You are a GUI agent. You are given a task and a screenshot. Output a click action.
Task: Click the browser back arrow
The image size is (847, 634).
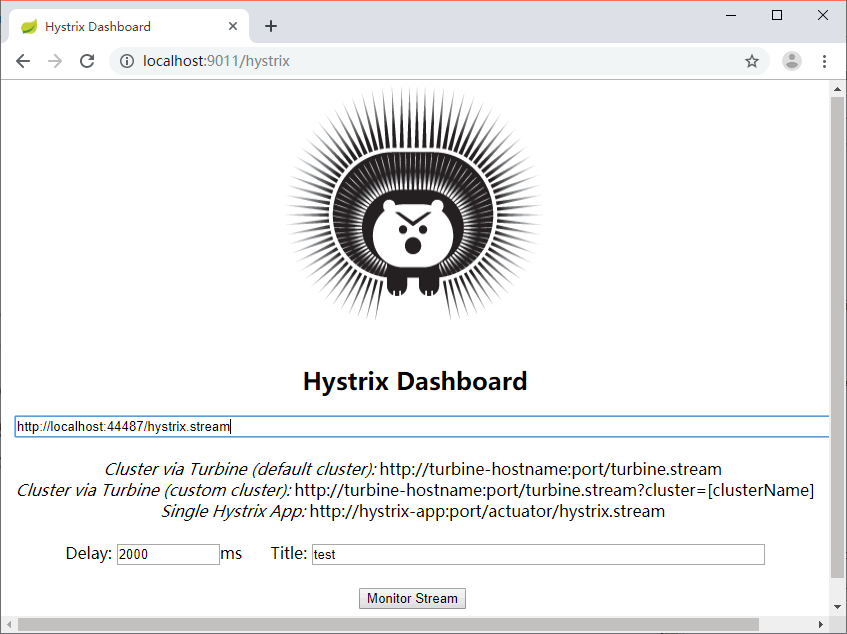click(x=23, y=61)
